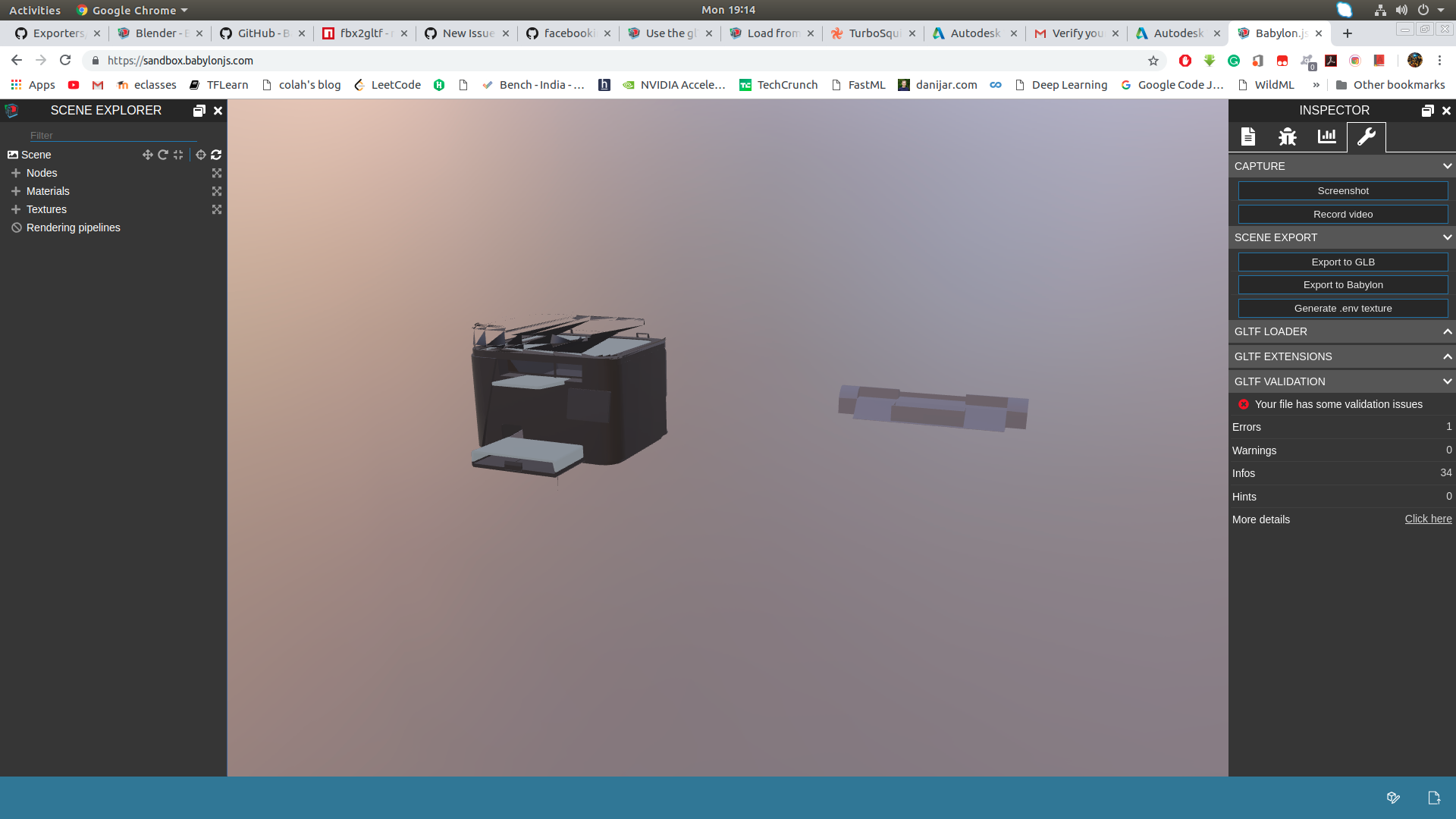
Task: Collapse the SCENE EXPORT section header
Action: (x=1448, y=237)
